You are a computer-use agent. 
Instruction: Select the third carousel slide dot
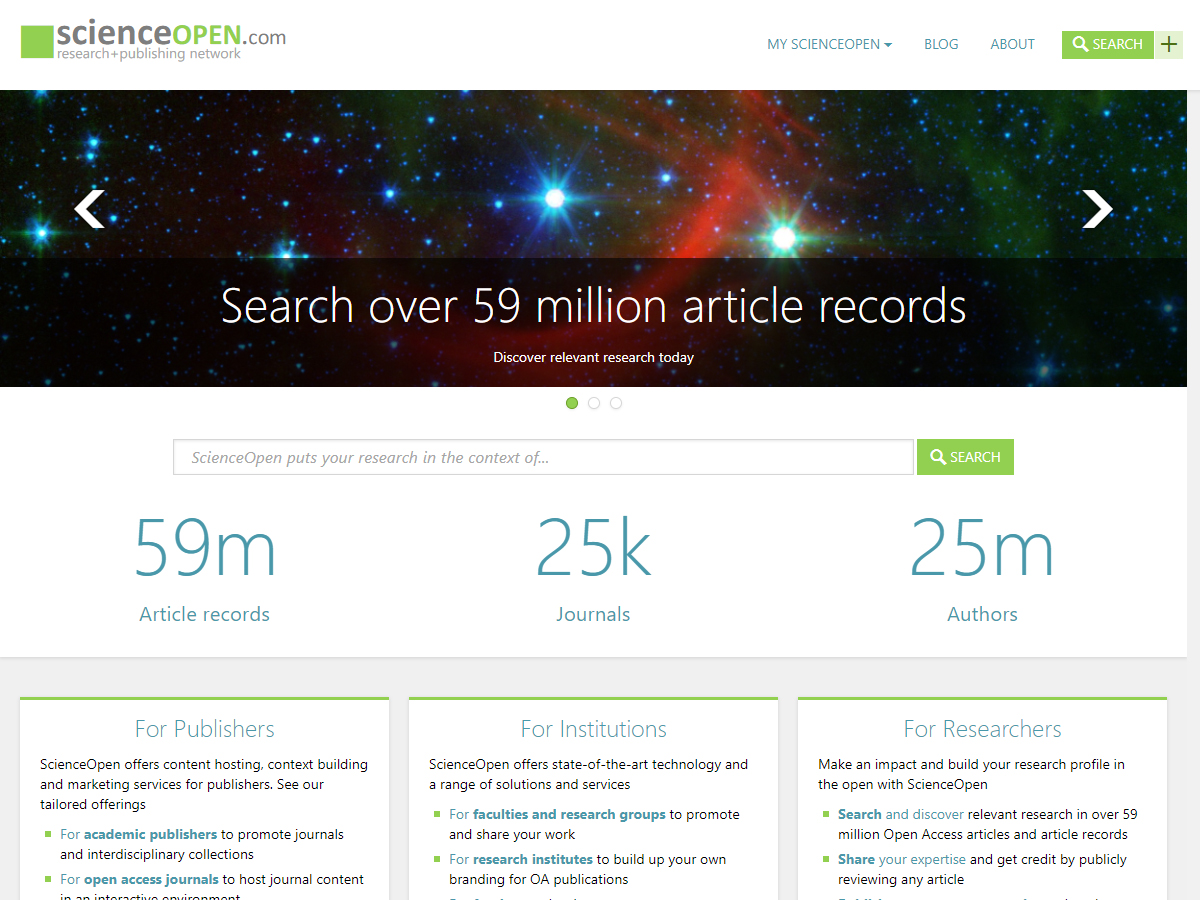point(616,403)
